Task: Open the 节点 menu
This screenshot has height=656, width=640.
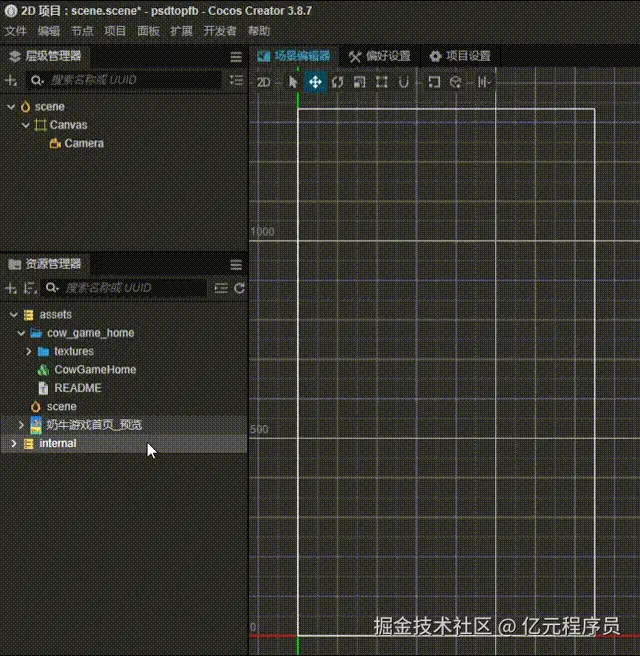Action: point(82,31)
